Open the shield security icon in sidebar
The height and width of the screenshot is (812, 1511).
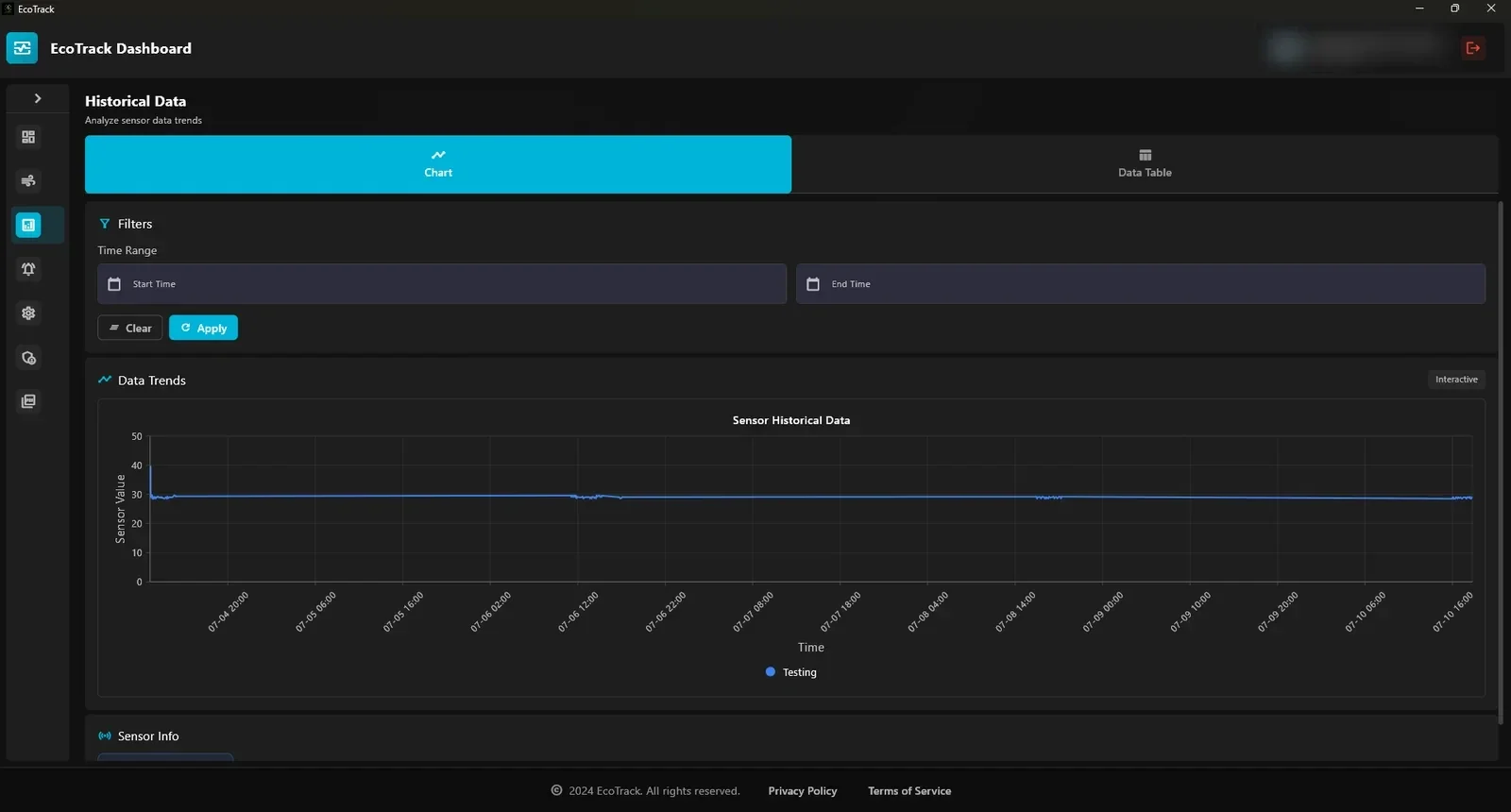(x=28, y=358)
